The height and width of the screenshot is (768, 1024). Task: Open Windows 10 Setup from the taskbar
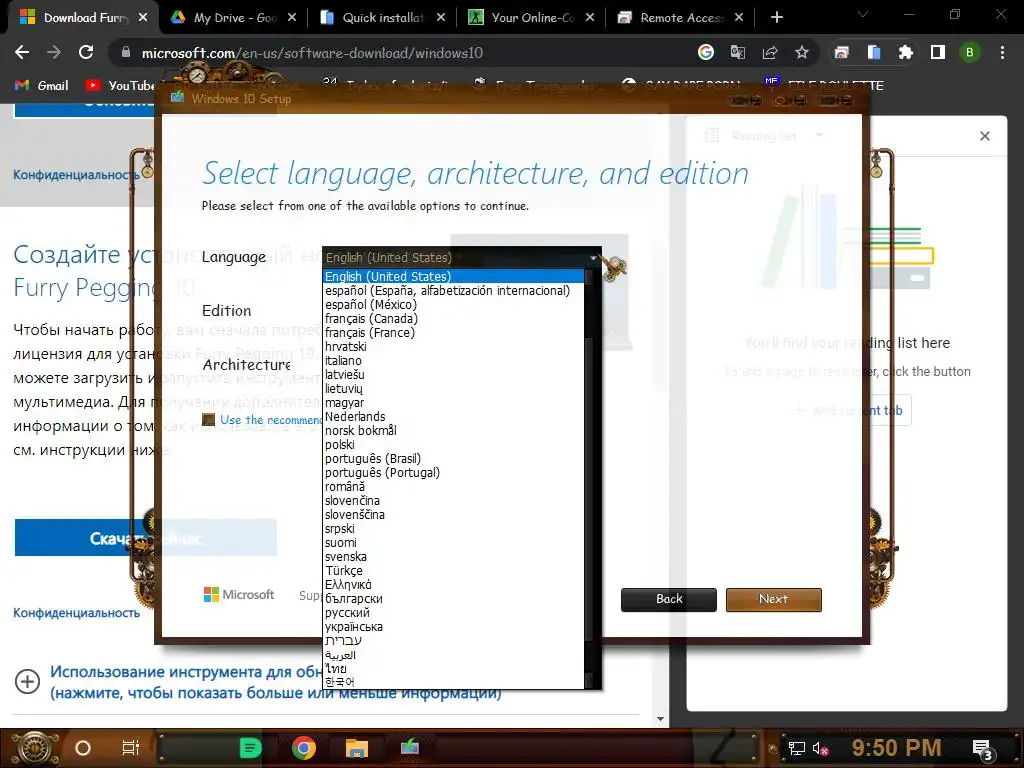click(409, 747)
